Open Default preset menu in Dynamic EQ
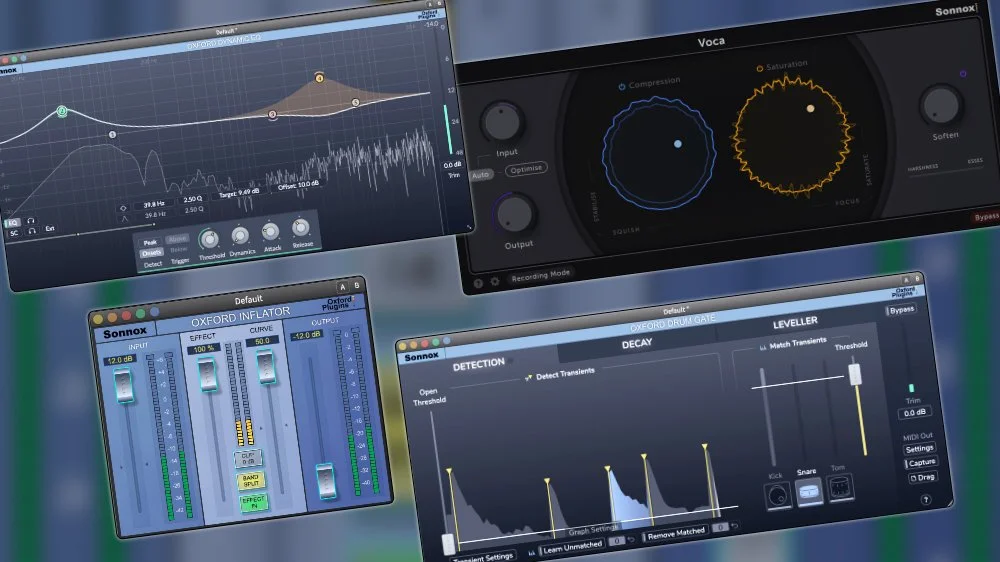The image size is (1000, 562). click(x=226, y=31)
